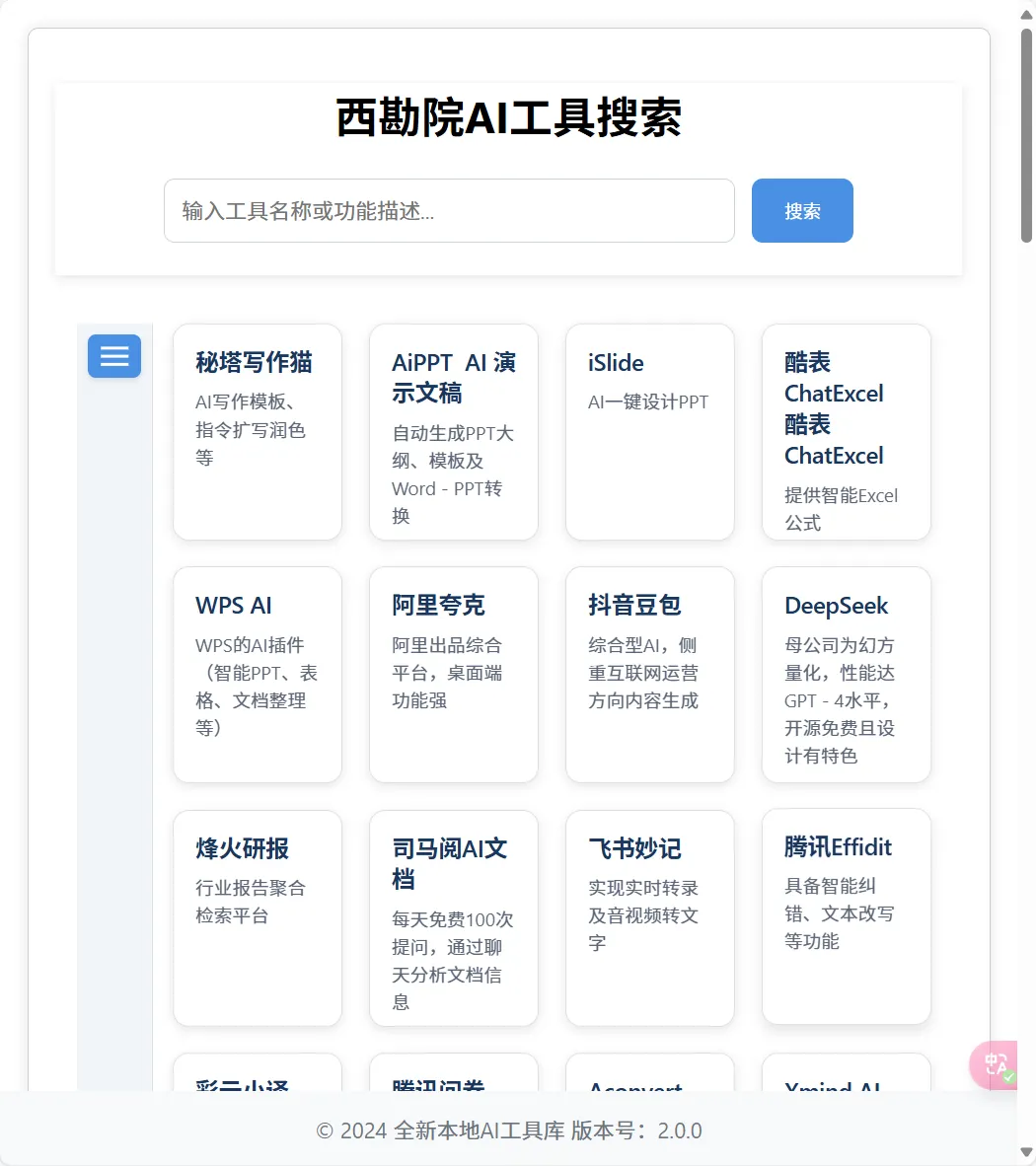Click the description '实现实时转录及音视频转文字'
Image resolution: width=1036 pixels, height=1166 pixels.
(x=643, y=915)
